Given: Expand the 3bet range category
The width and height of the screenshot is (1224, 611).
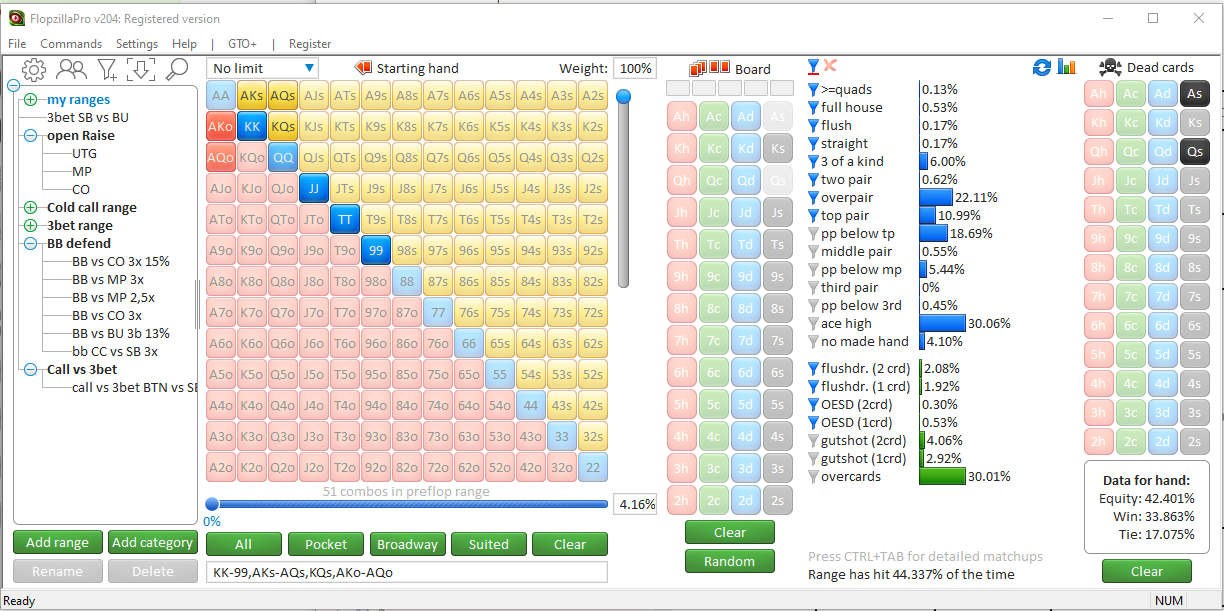Looking at the screenshot, I should tap(30, 225).
